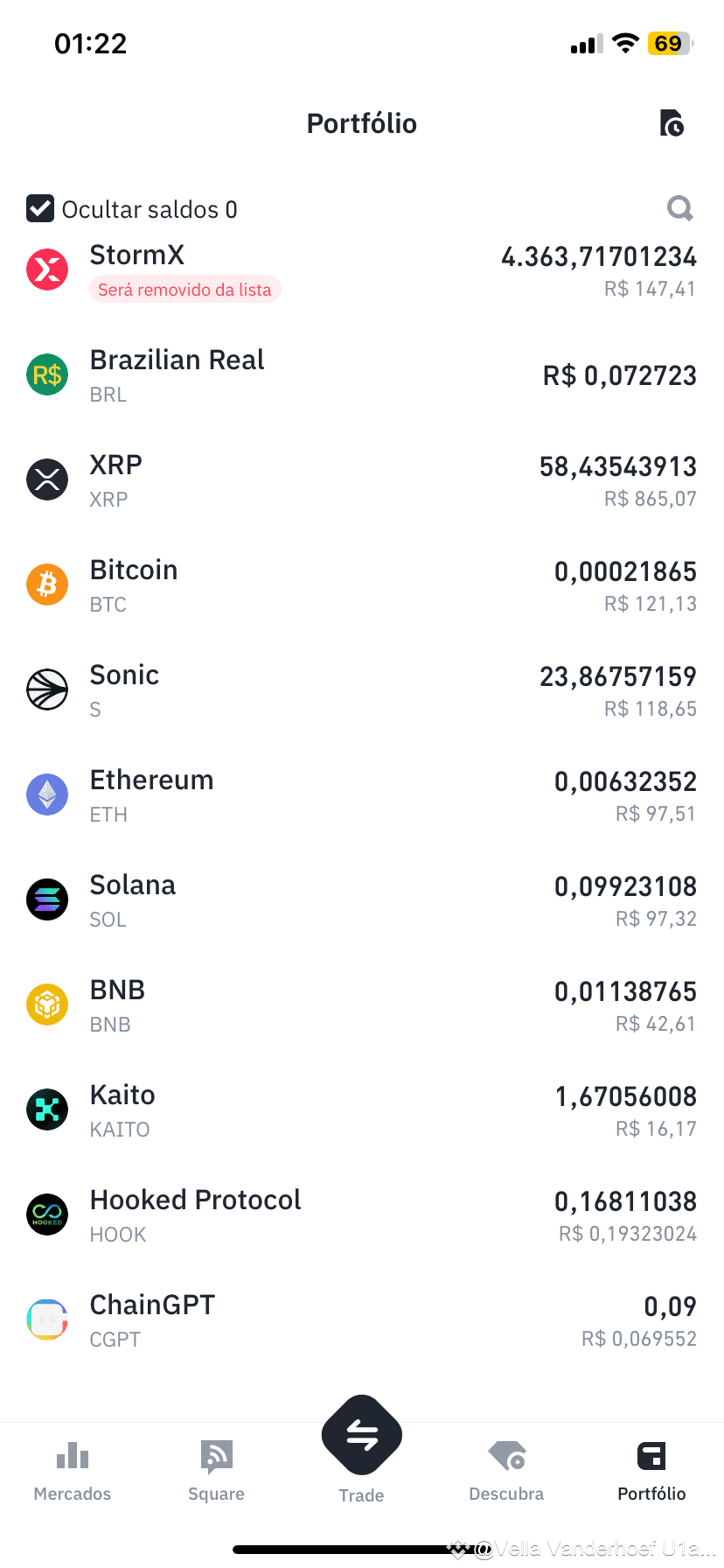Screen dimensions: 724x1568
Task: Switch to the Descubra tab
Action: coord(506,1472)
